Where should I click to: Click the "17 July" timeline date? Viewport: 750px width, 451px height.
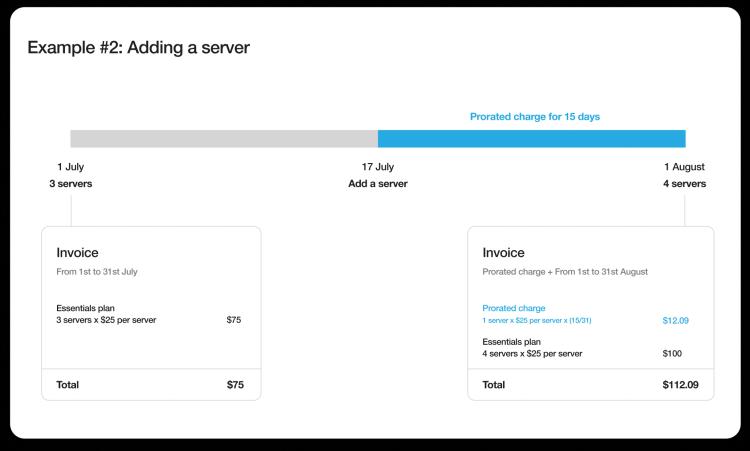tap(378, 166)
